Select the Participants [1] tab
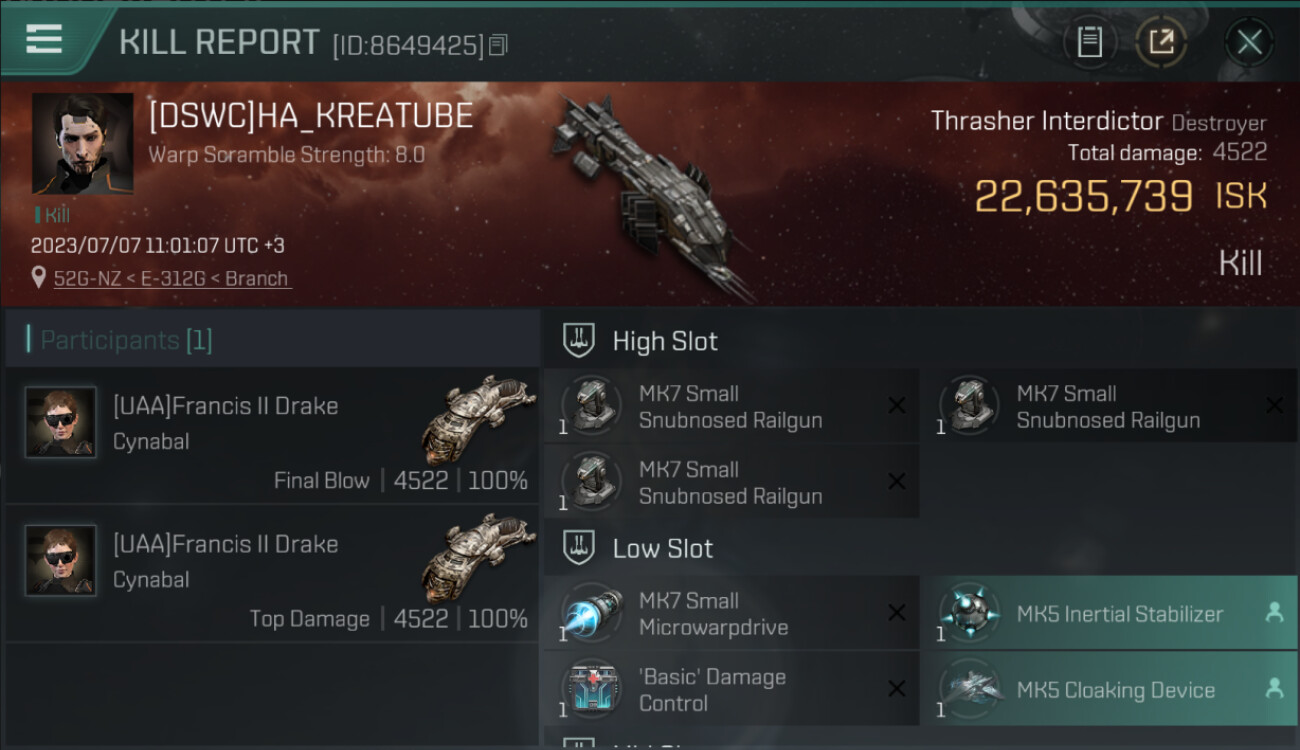 (x=126, y=340)
